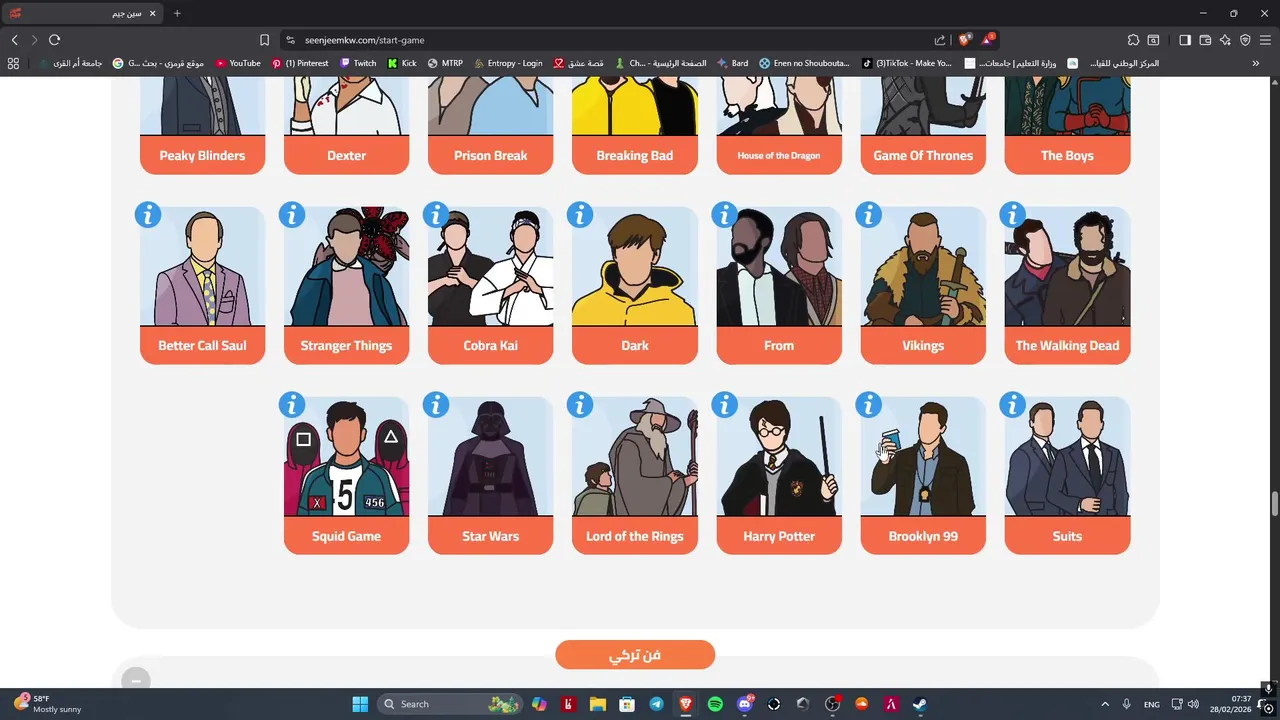Screen dimensions: 1280x720
Task: Click the orange فن تركي section button
Action: (x=635, y=655)
